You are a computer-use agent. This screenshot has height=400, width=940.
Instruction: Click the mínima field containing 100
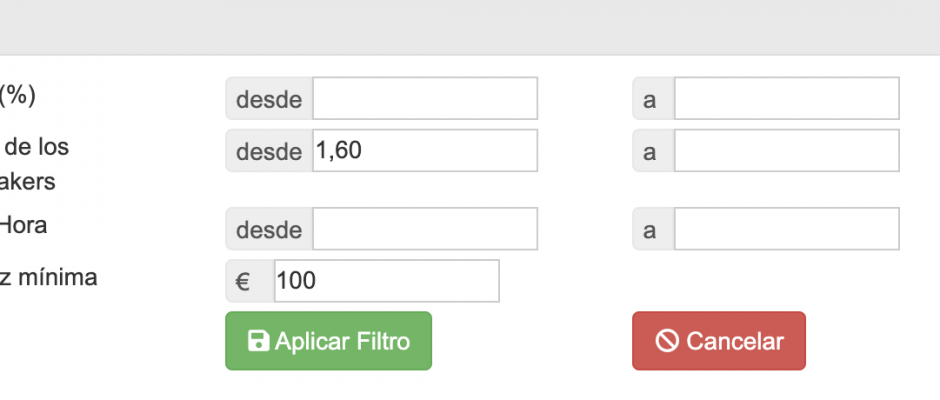pyautogui.click(x=387, y=281)
